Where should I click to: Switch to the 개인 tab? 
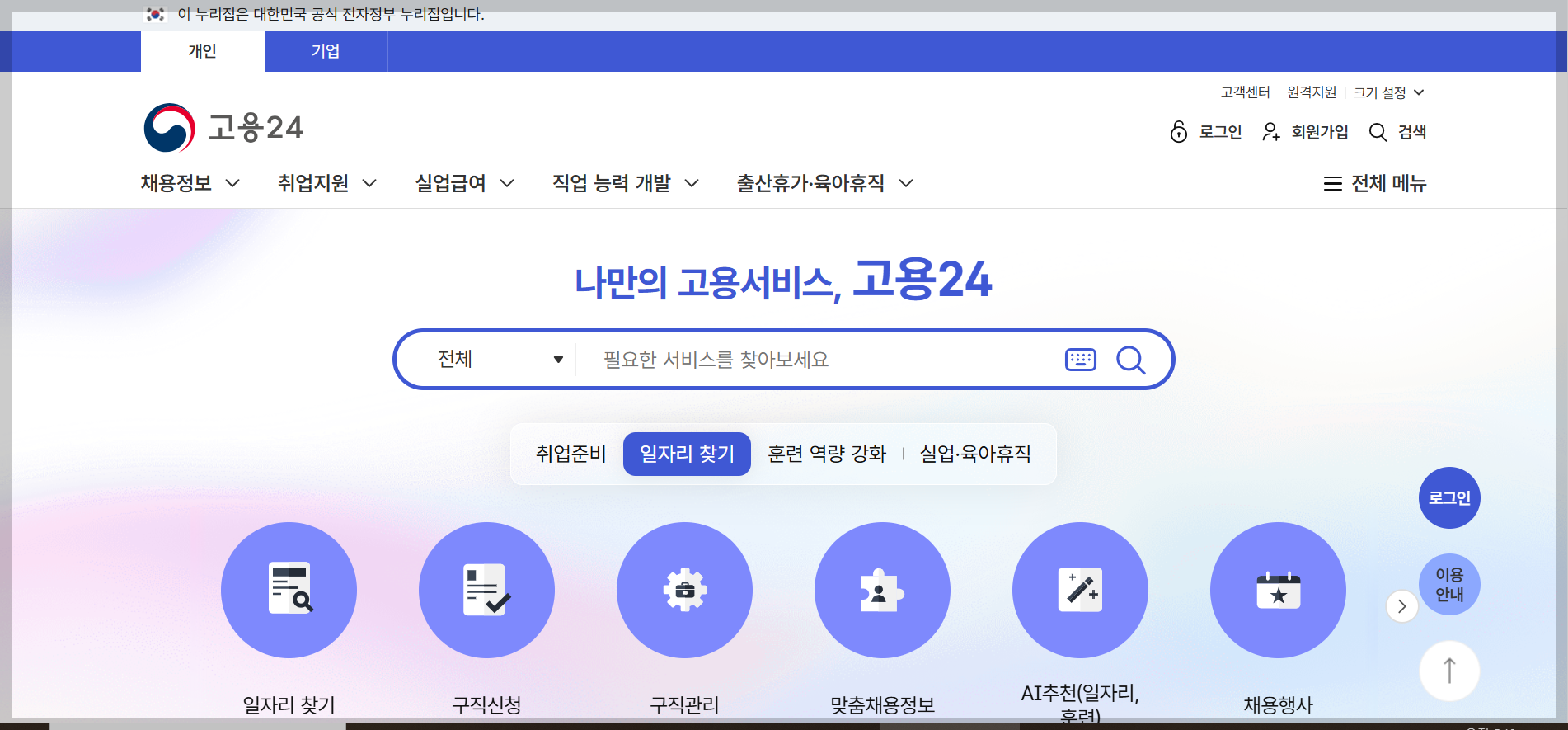(203, 51)
